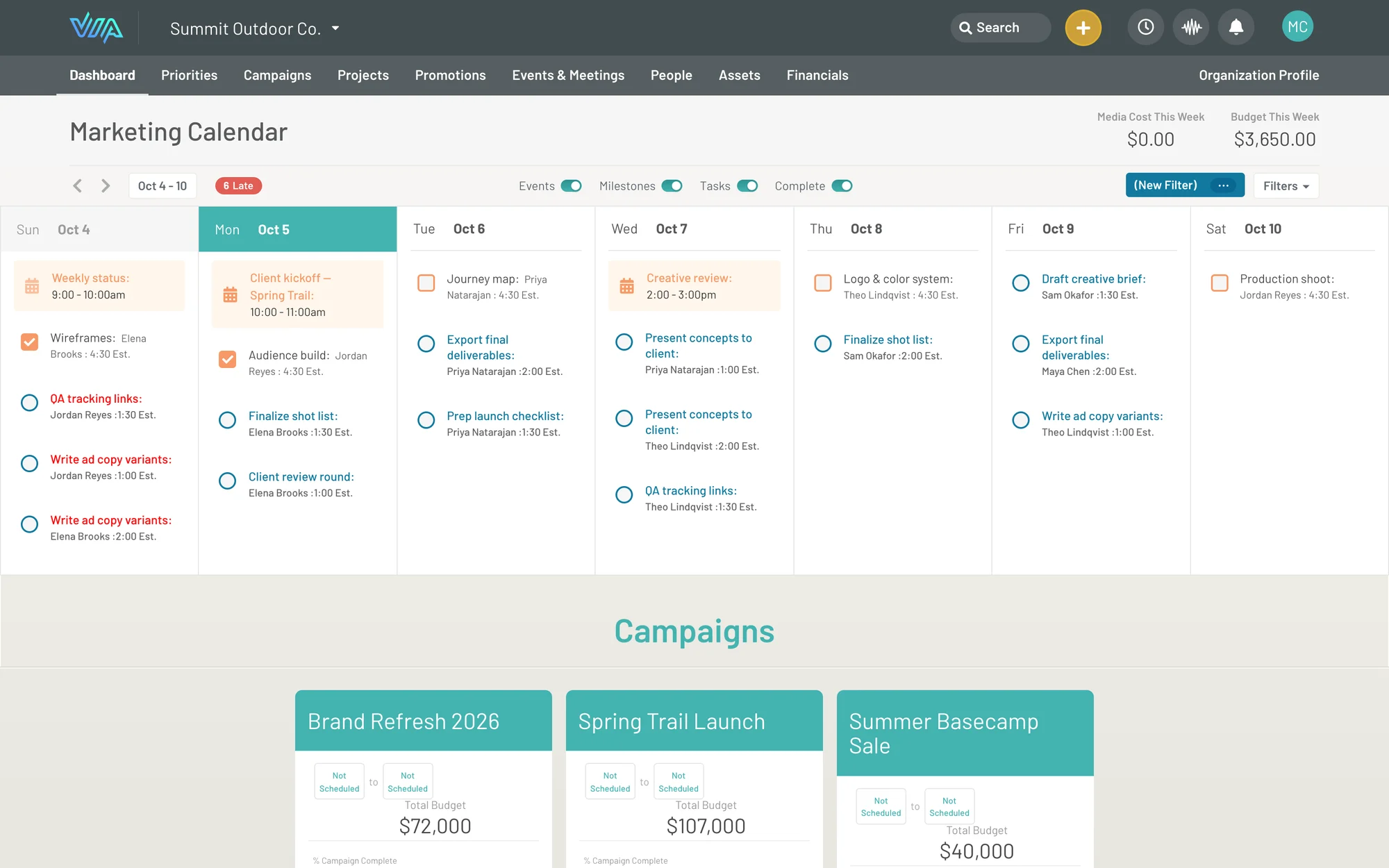Select Spring Trail Launch start date Not Scheduled
This screenshot has width=1389, height=868.
click(610, 782)
